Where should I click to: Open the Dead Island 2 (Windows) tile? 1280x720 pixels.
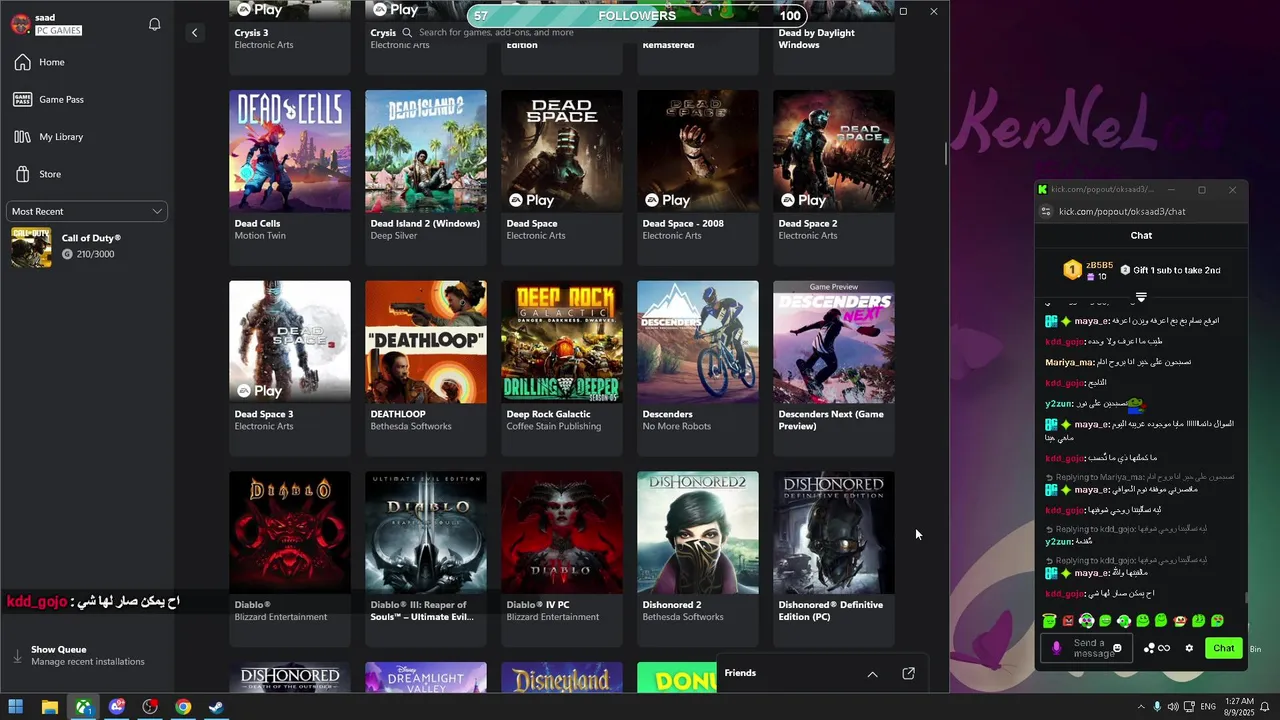[426, 177]
